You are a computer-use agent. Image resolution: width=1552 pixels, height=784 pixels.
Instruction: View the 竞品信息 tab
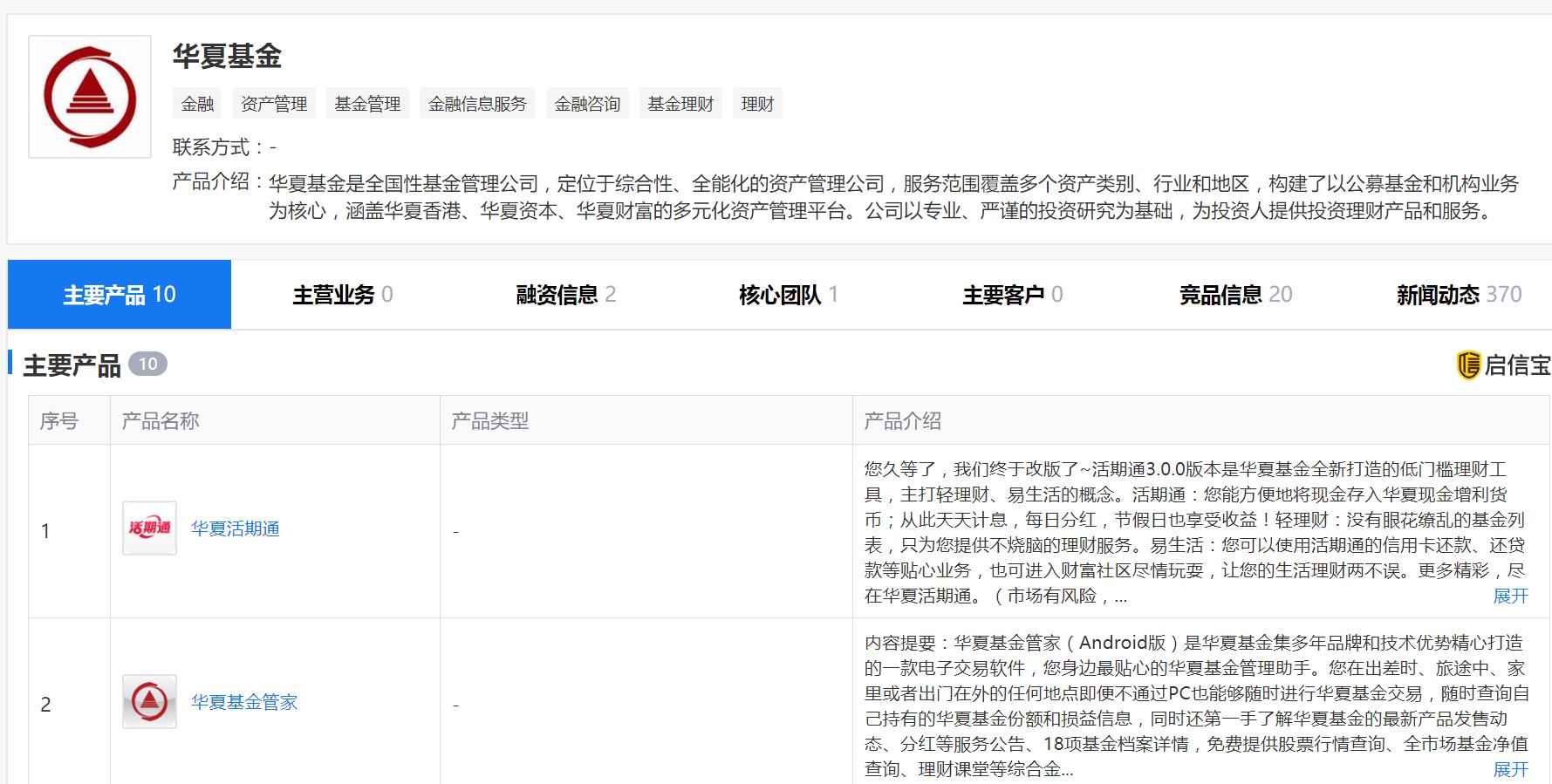pyautogui.click(x=1235, y=295)
